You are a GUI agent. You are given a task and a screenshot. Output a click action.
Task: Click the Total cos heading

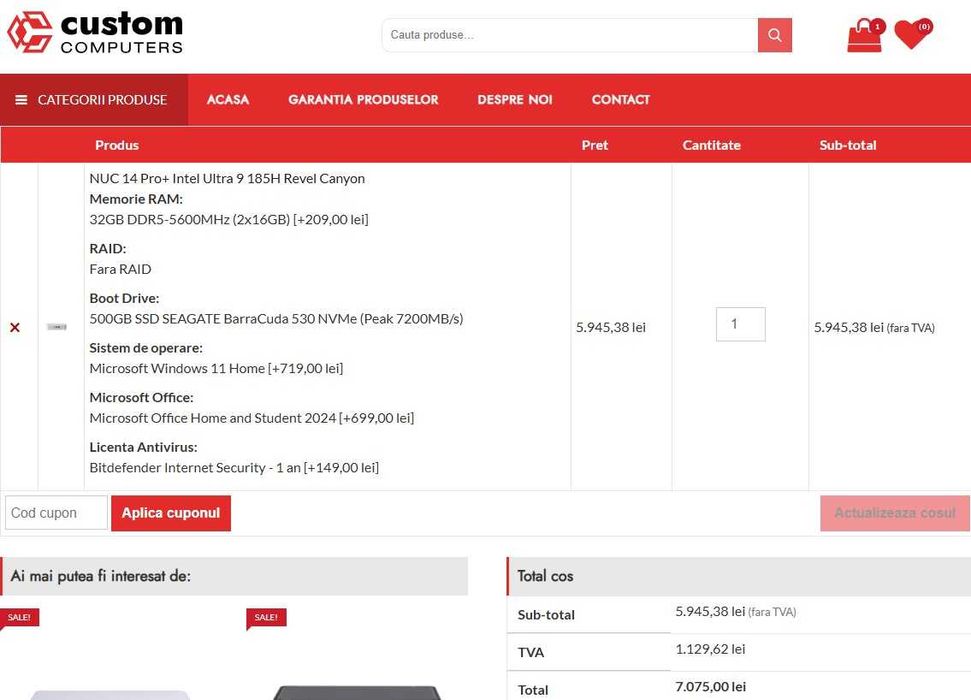tap(545, 576)
